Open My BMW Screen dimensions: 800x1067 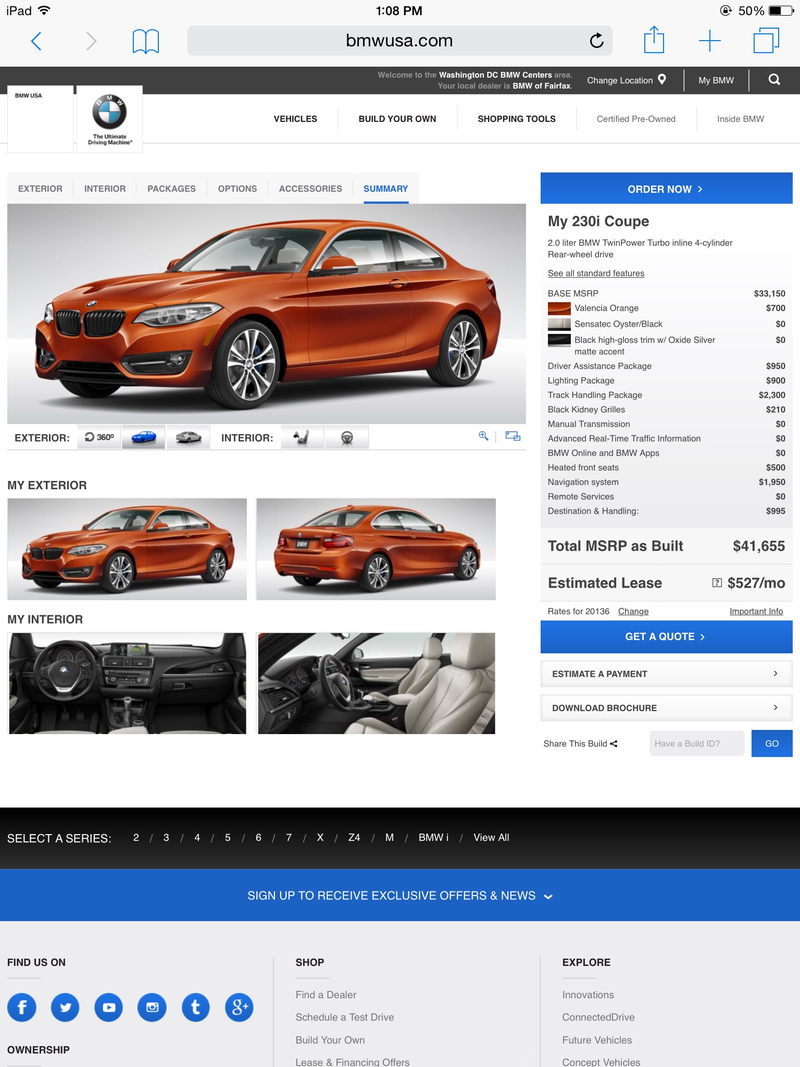tap(716, 80)
